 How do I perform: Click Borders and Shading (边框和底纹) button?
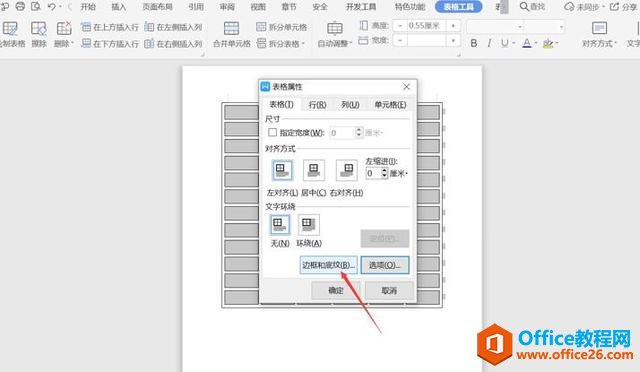click(x=329, y=265)
